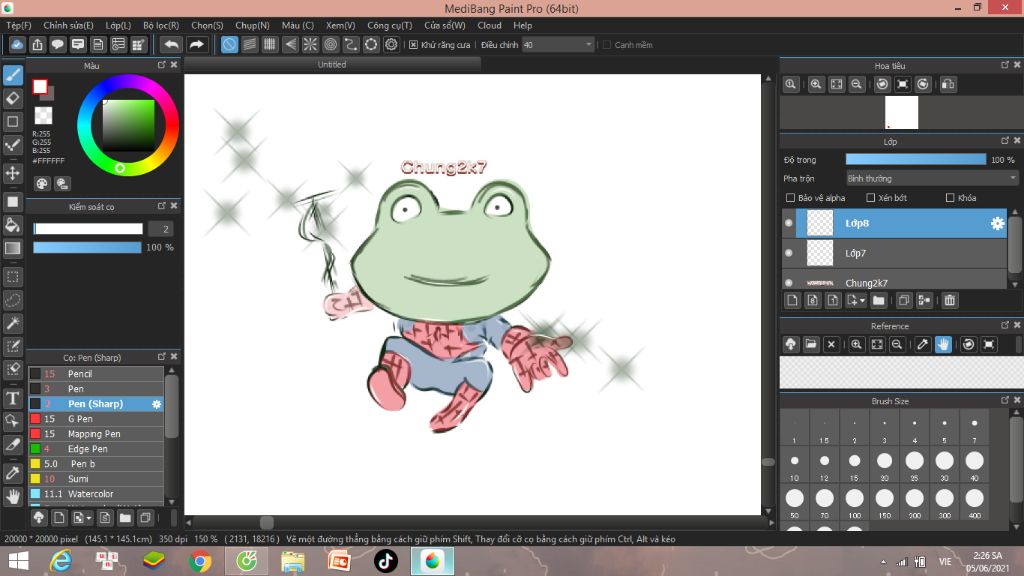This screenshot has width=1024, height=576.
Task: Open the Cloud menu
Action: click(489, 25)
